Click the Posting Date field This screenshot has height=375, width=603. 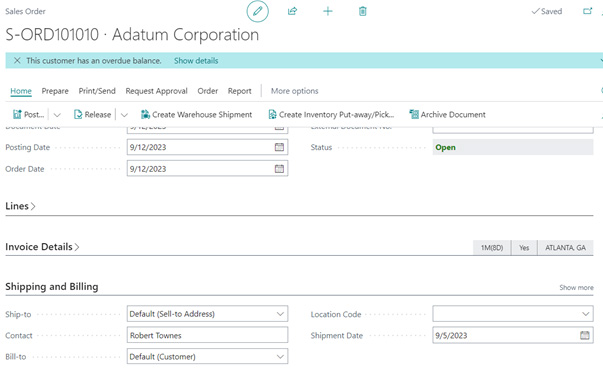207,147
